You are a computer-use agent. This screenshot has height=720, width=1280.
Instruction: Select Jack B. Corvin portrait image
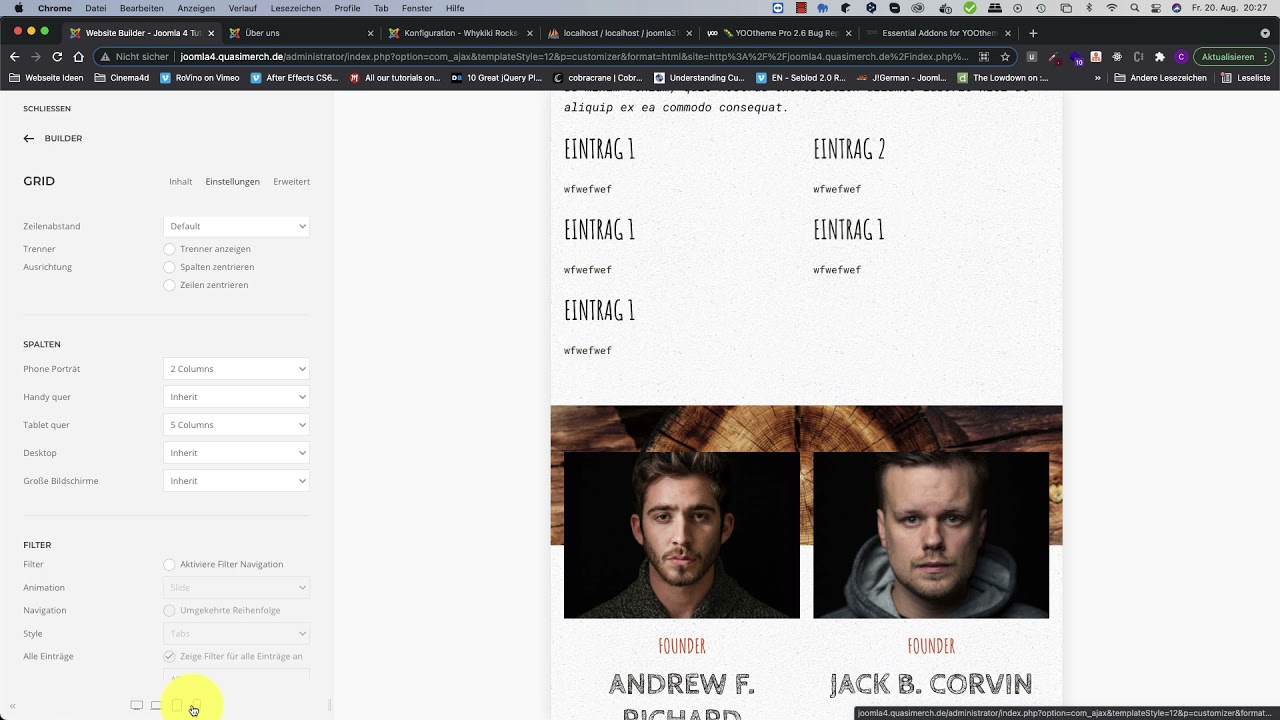[x=931, y=535]
